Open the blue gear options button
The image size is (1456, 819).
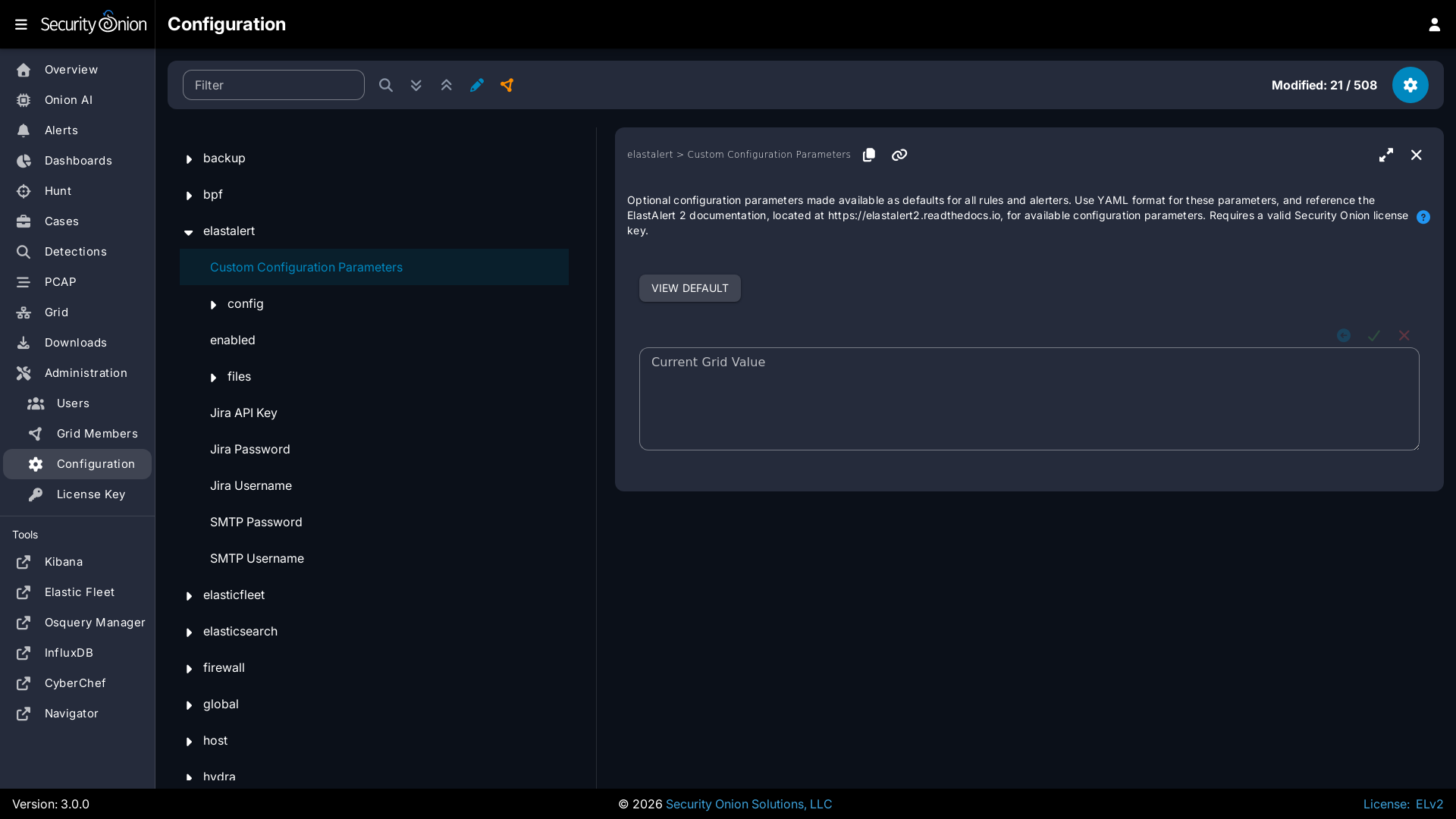(x=1410, y=85)
